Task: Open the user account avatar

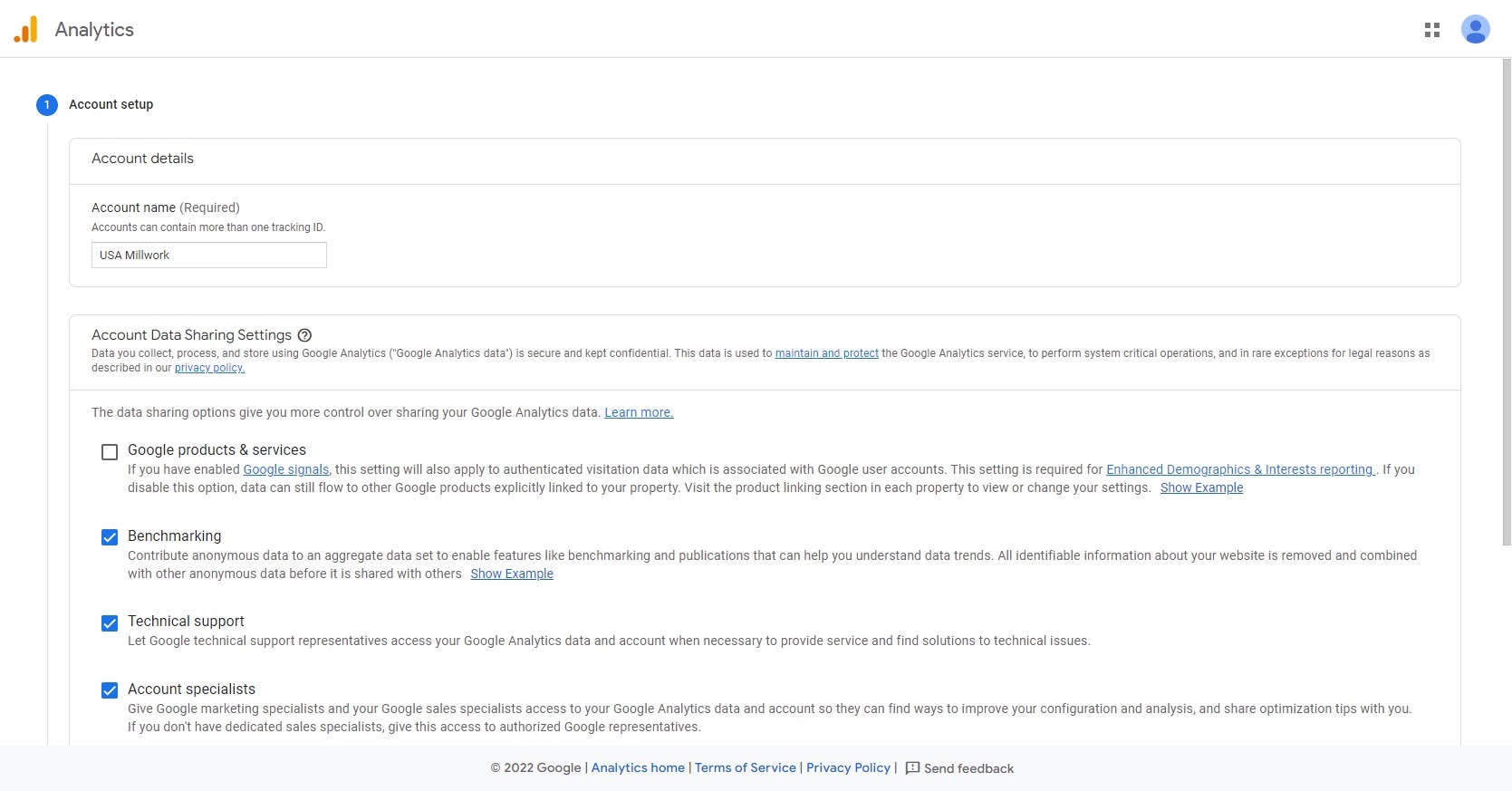Action: 1476,30
